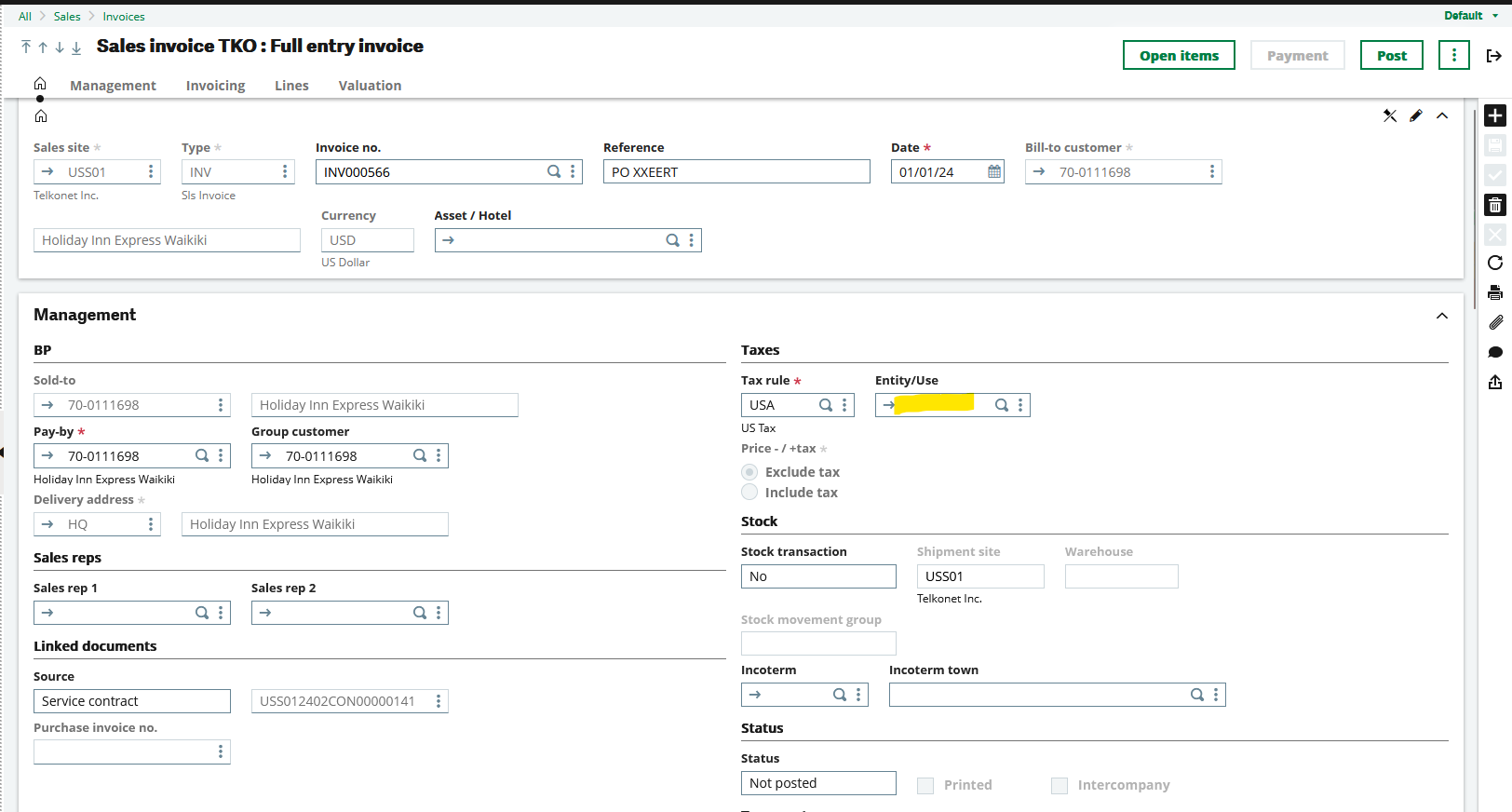The height and width of the screenshot is (812, 1512).
Task: Switch to the Lines tab
Action: (x=291, y=86)
